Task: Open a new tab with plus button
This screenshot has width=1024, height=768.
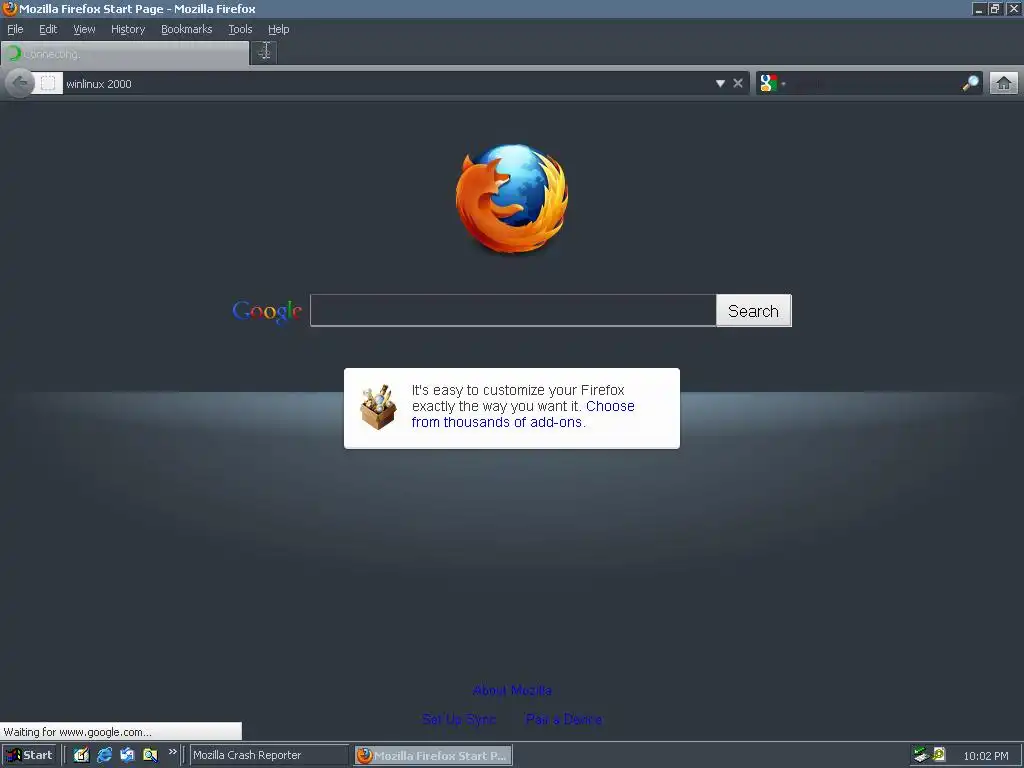Action: [x=264, y=52]
